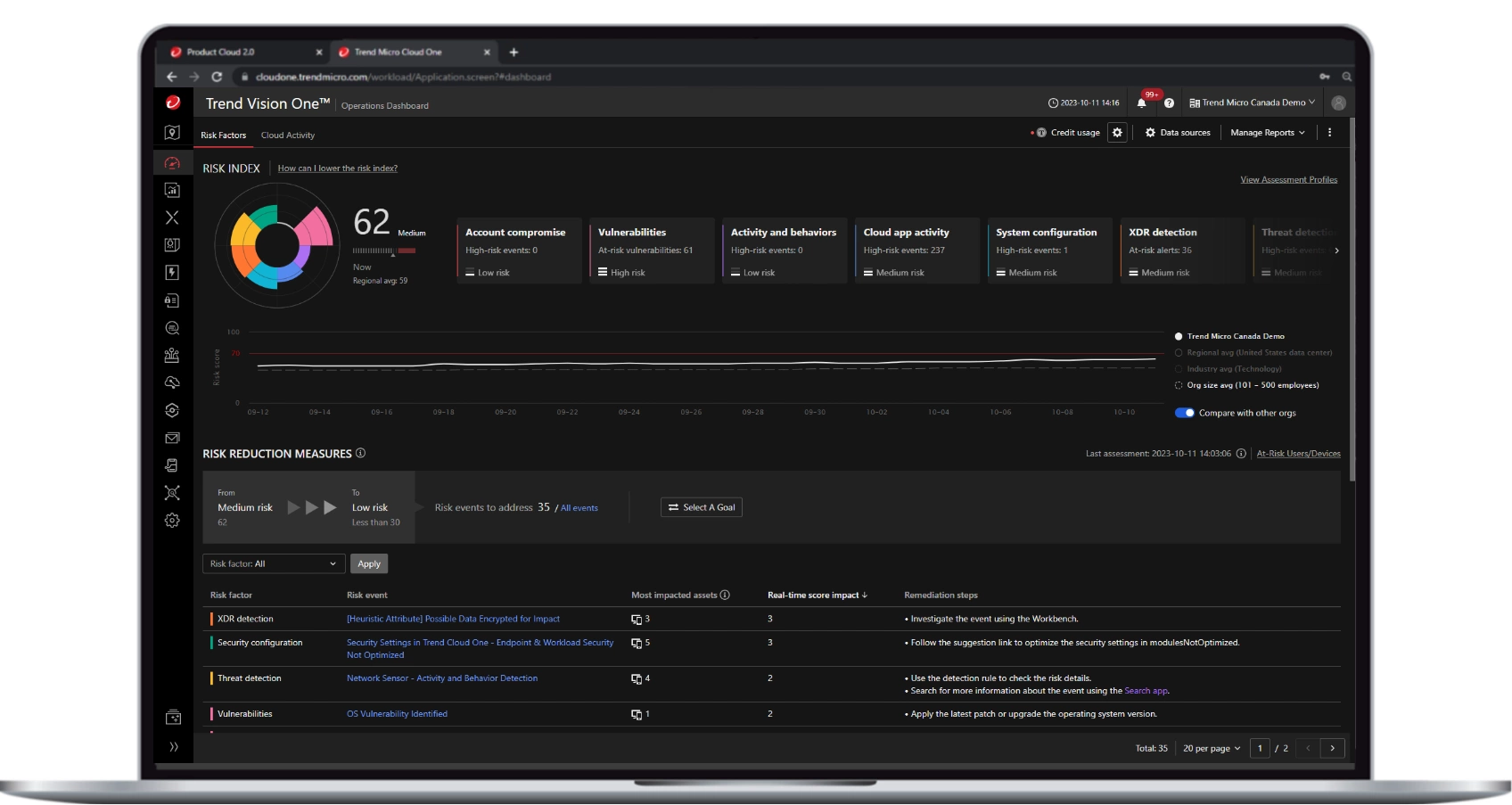
Task: Sort by Real-time score impact column
Action: tap(818, 595)
